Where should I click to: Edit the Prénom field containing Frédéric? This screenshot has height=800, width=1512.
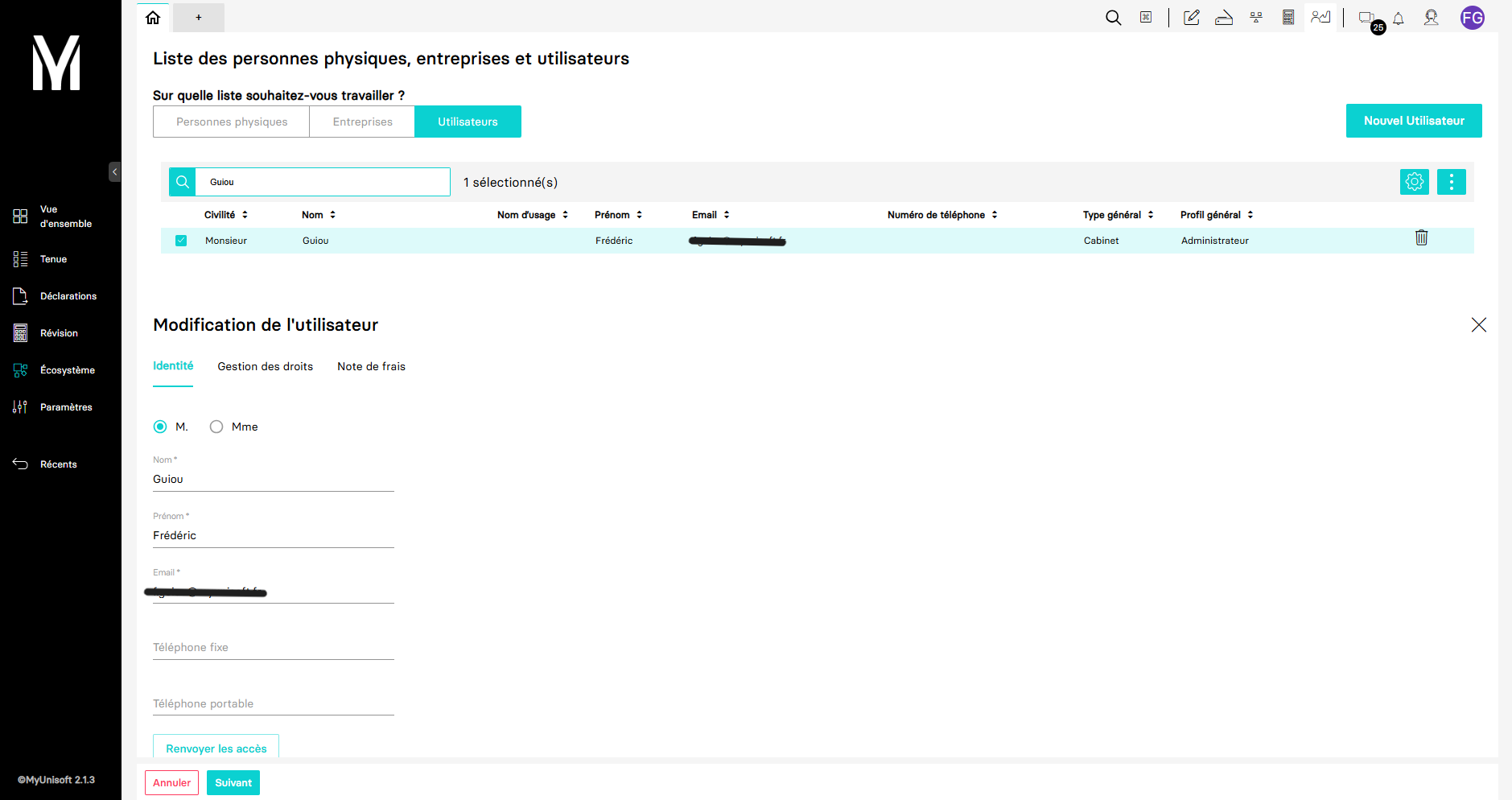(x=274, y=535)
